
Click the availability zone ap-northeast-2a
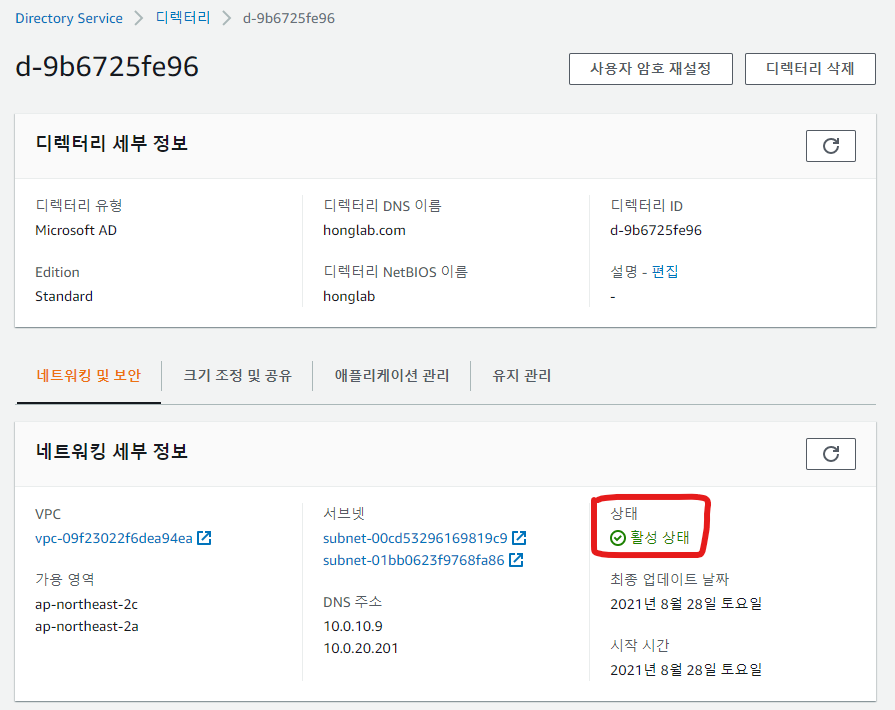pyautogui.click(x=86, y=627)
